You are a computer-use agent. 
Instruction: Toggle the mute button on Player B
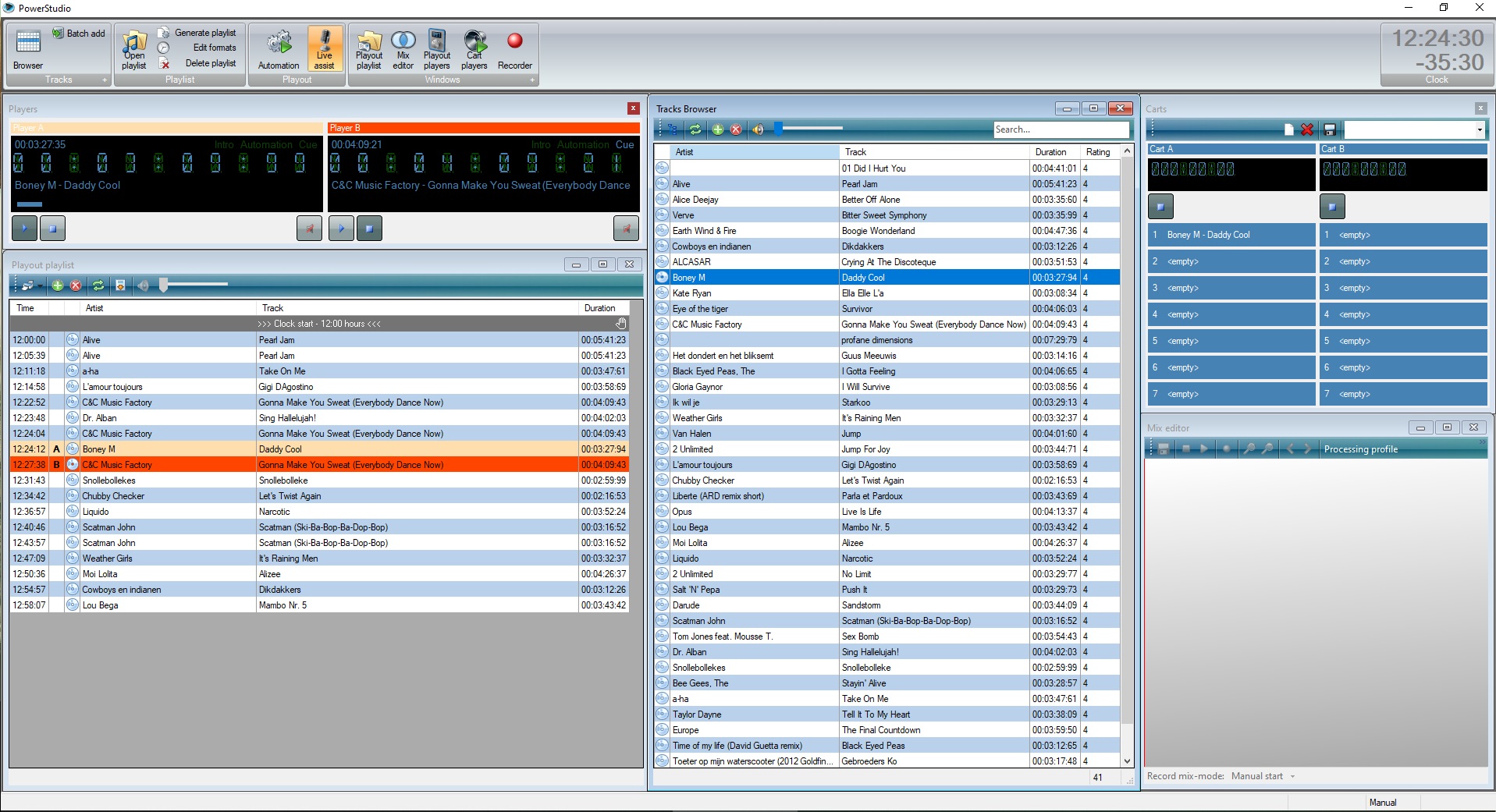pos(626,229)
